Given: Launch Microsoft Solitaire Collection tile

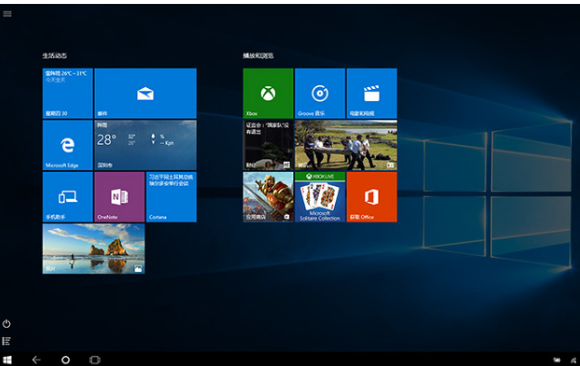Looking at the screenshot, I should pos(320,197).
